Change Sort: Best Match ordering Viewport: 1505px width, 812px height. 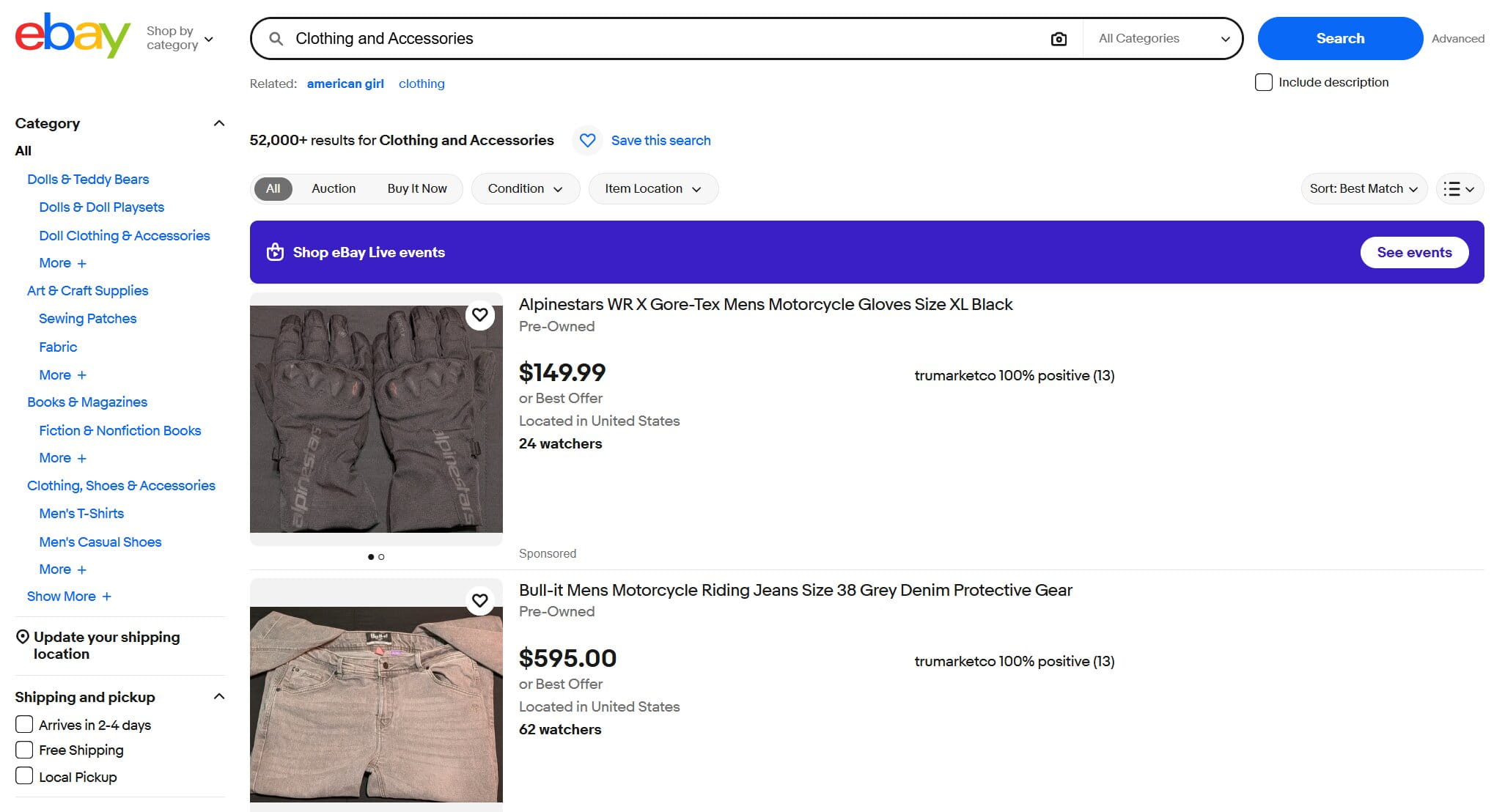coord(1364,189)
